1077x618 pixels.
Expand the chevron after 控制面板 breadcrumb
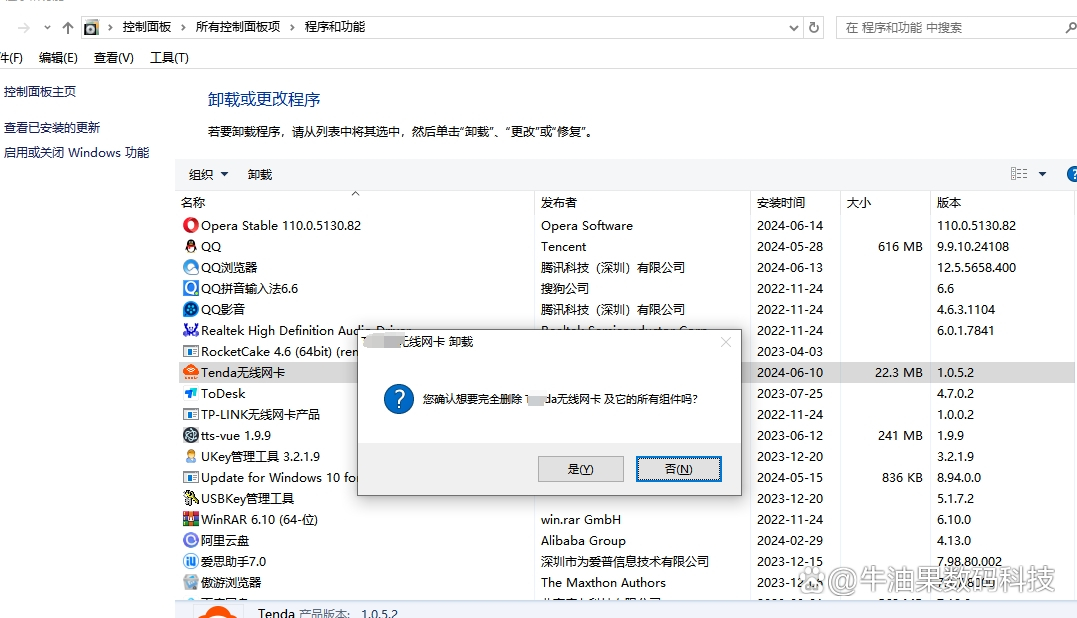click(x=183, y=27)
